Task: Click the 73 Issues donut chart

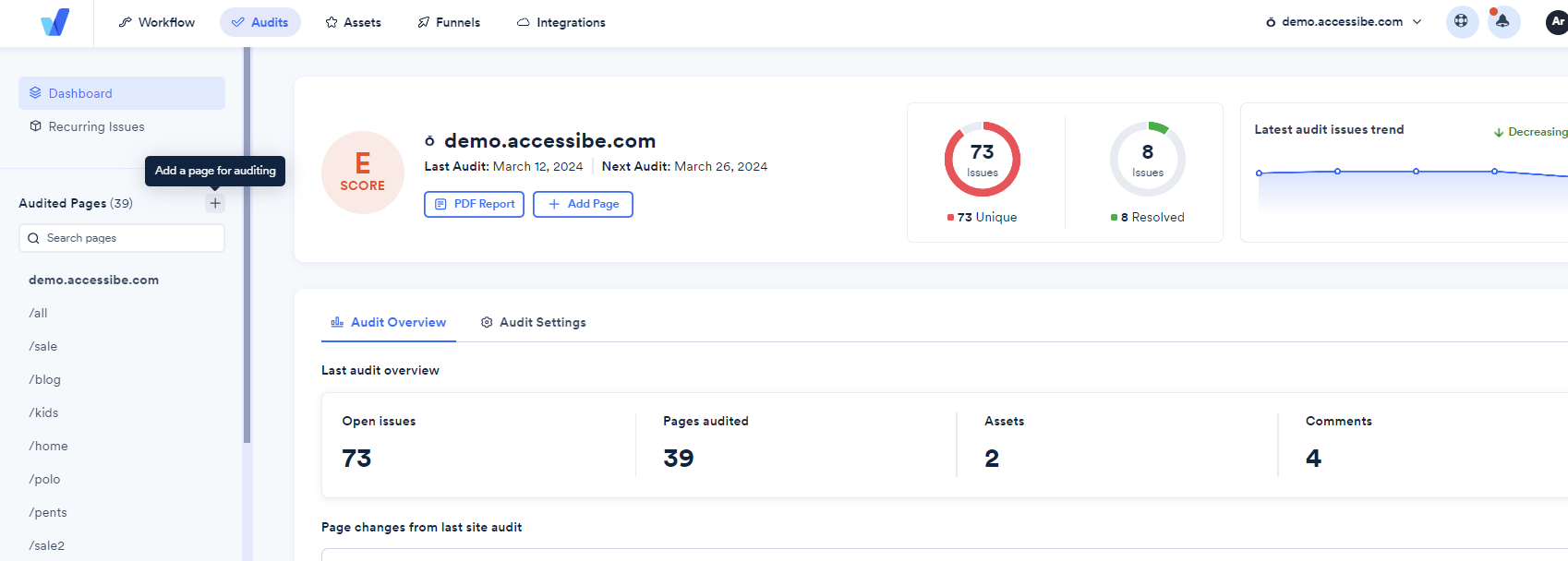Action: [983, 159]
